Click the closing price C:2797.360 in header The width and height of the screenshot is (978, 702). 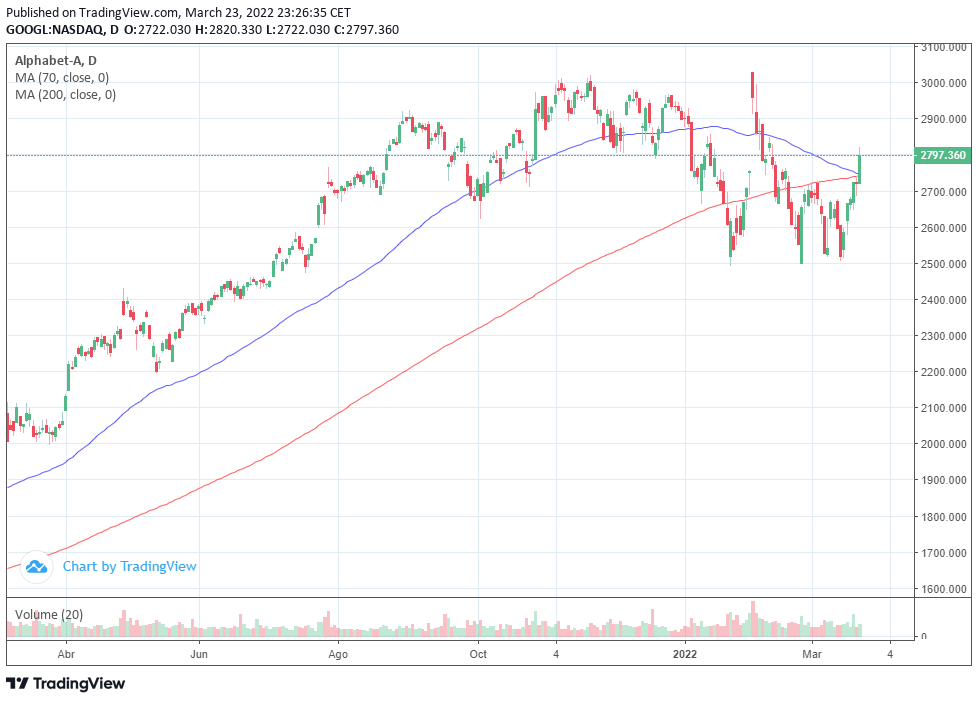(366, 29)
